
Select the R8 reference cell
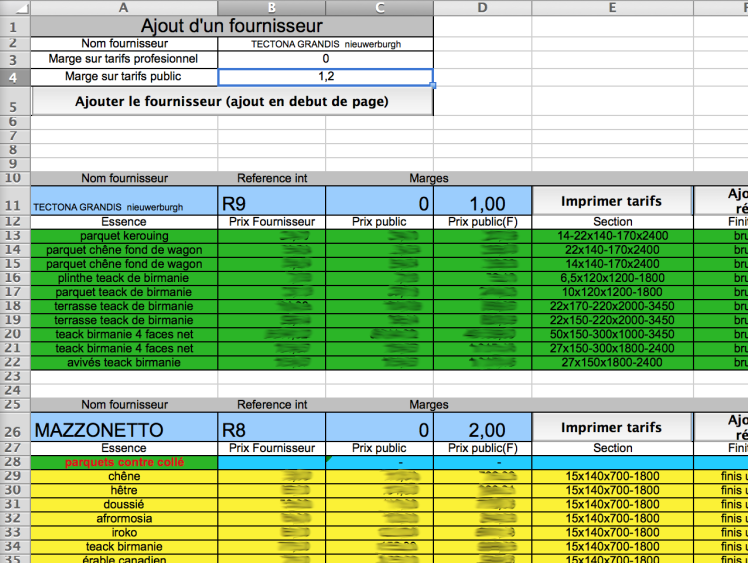(x=271, y=427)
